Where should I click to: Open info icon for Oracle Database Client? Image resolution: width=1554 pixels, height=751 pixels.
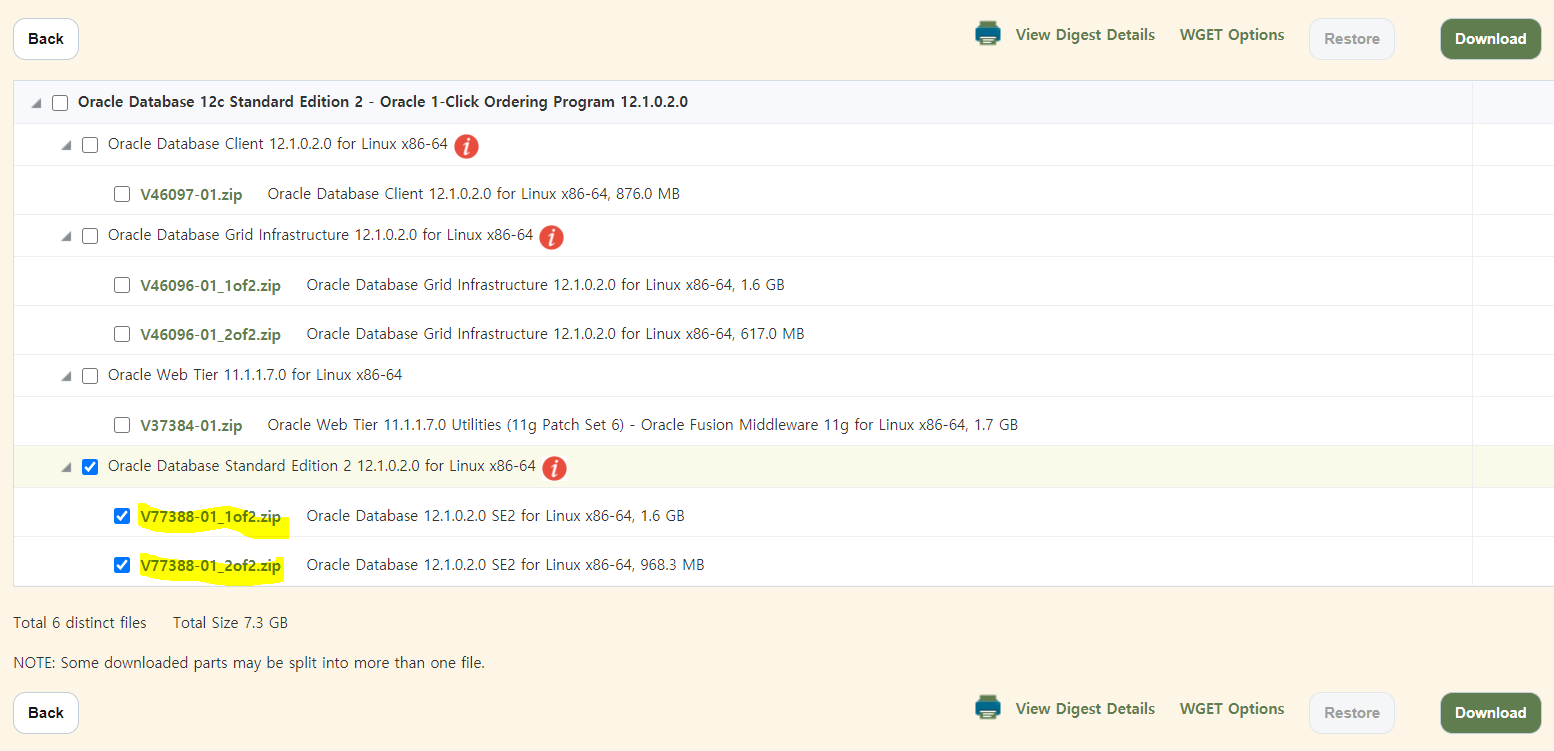(x=466, y=146)
